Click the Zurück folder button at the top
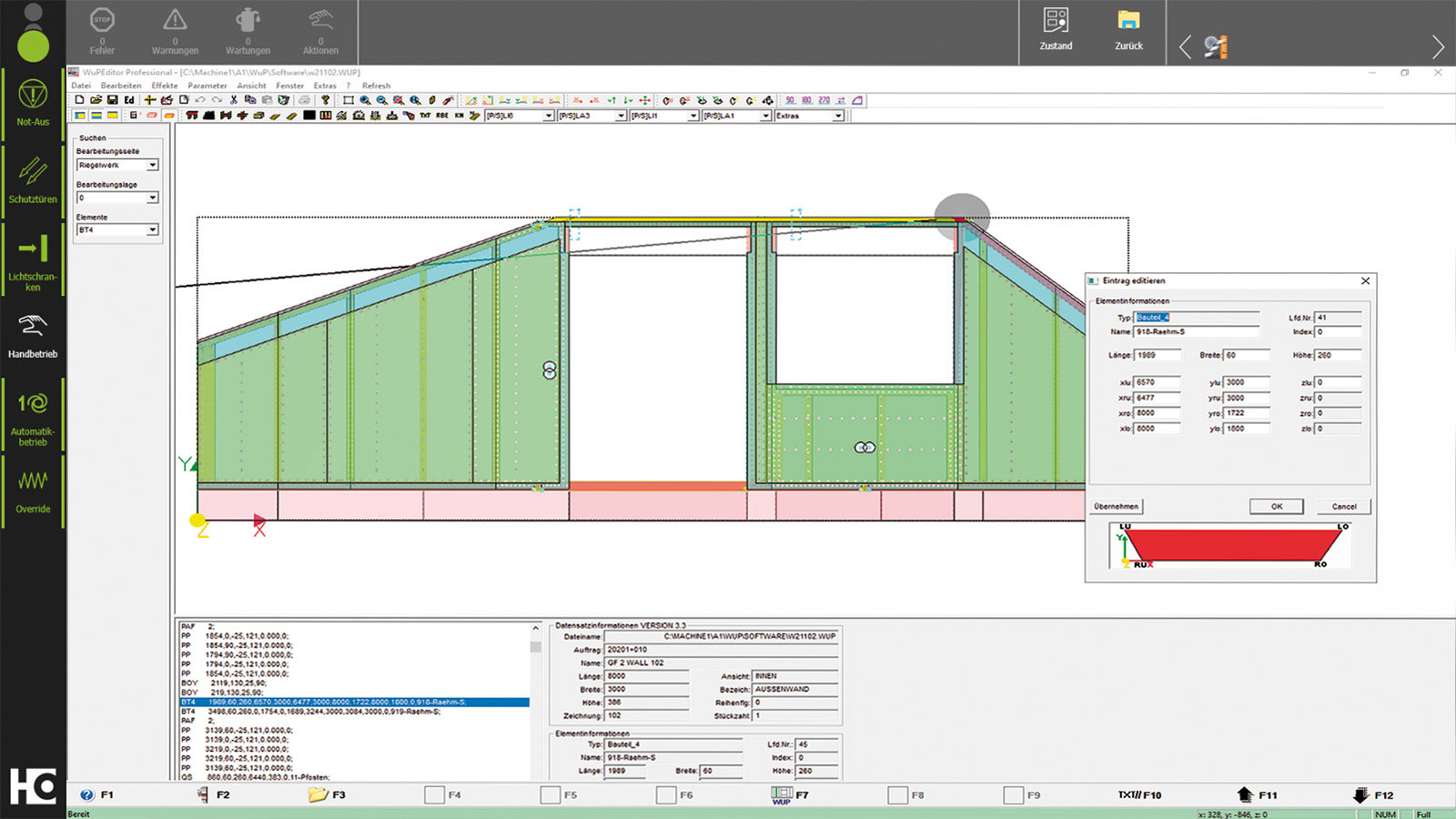1456x819 pixels. pos(1128,29)
